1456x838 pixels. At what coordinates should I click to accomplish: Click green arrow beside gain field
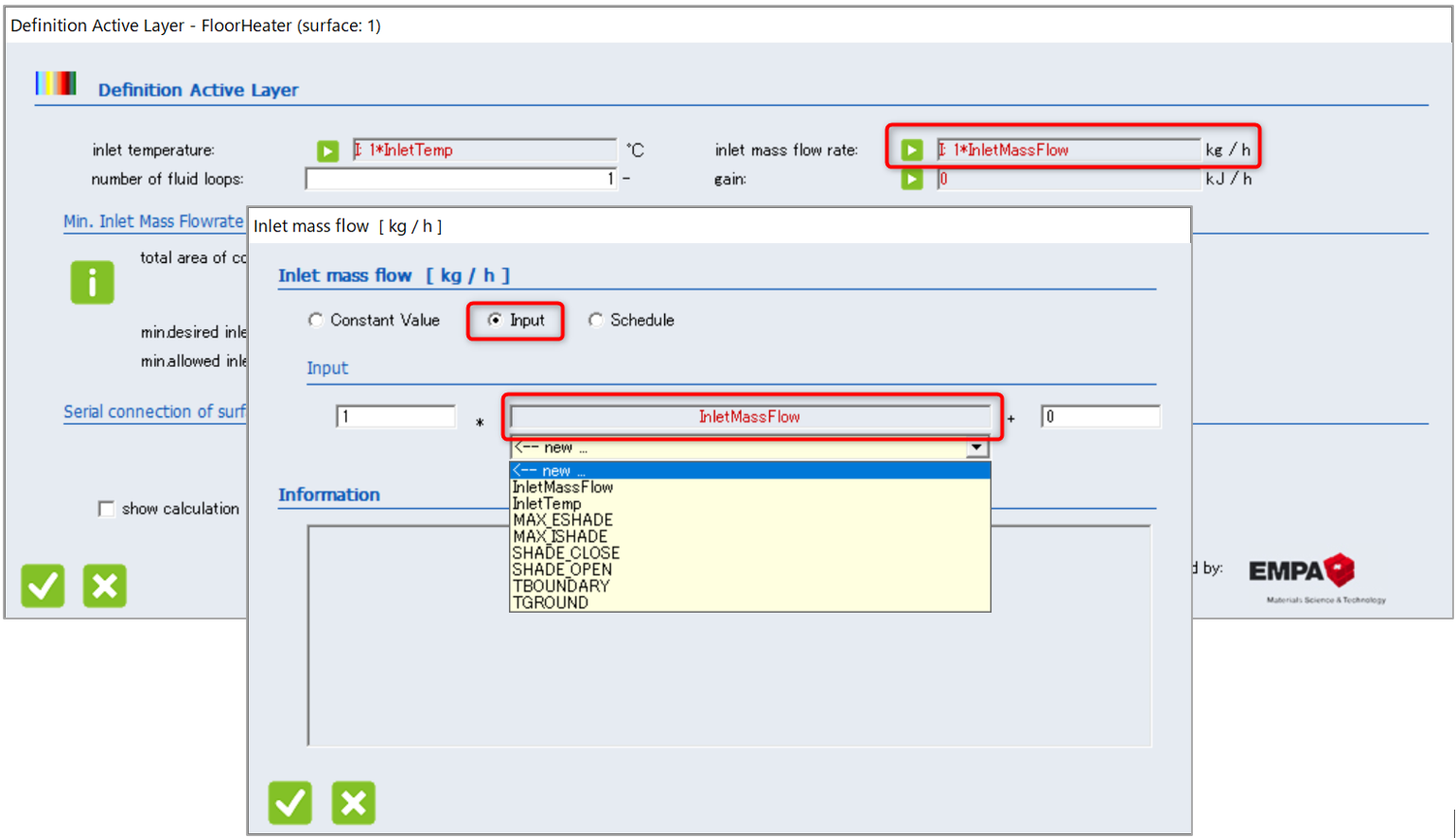tap(911, 179)
